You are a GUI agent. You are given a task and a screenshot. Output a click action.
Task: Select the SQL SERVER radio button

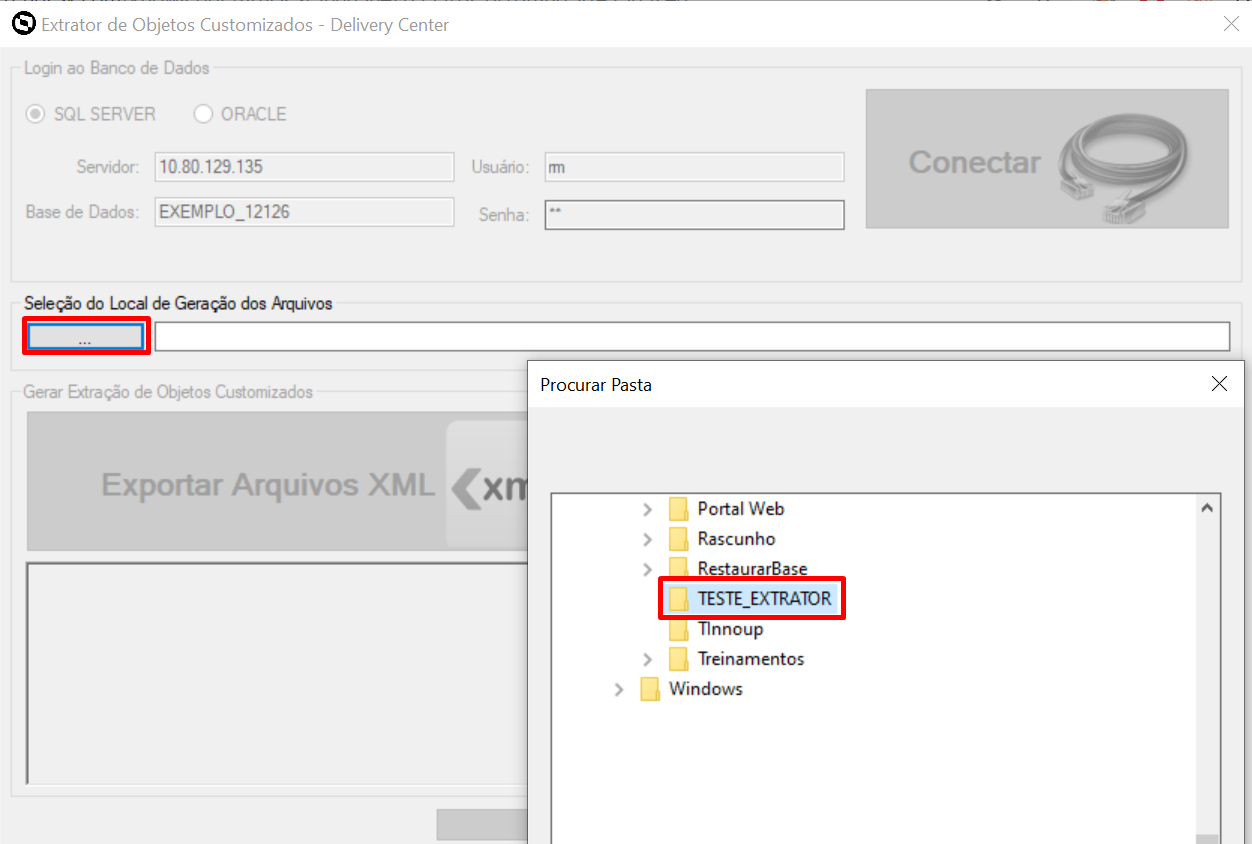(36, 114)
